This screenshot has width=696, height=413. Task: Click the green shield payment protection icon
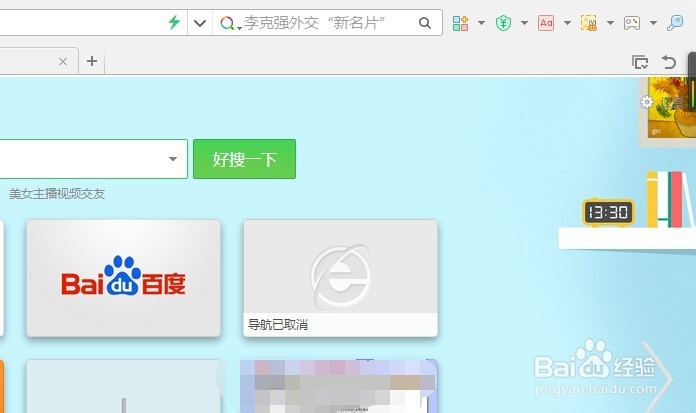tap(503, 23)
